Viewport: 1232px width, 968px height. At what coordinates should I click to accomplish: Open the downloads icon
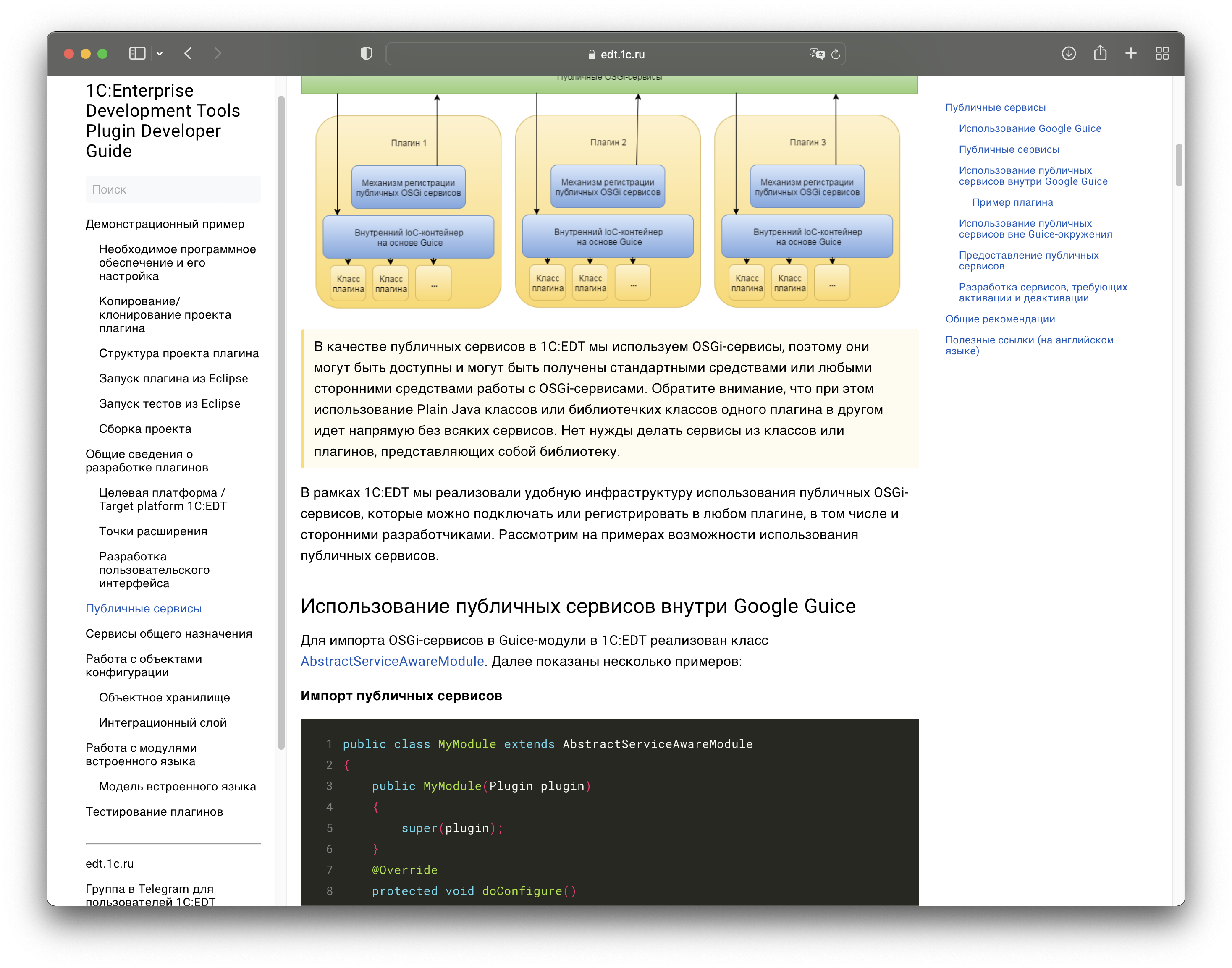pyautogui.click(x=1069, y=53)
